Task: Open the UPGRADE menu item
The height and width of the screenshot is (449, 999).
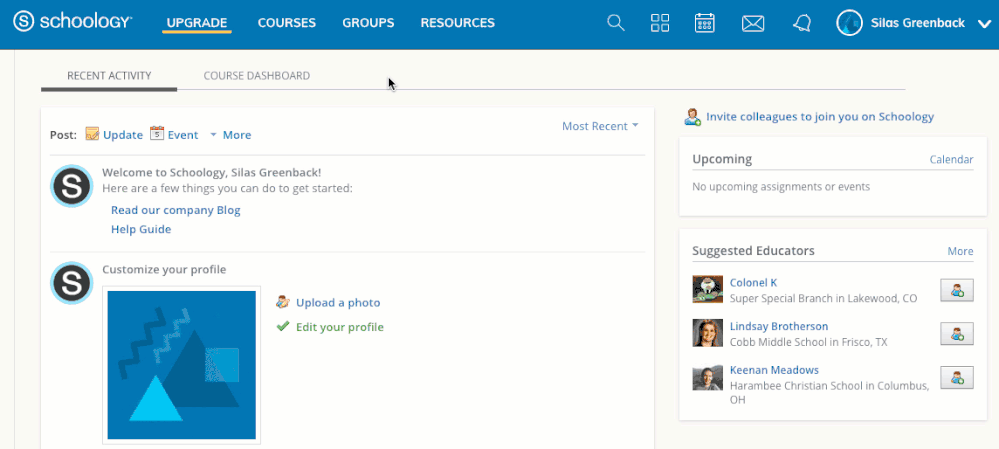Action: click(x=197, y=23)
